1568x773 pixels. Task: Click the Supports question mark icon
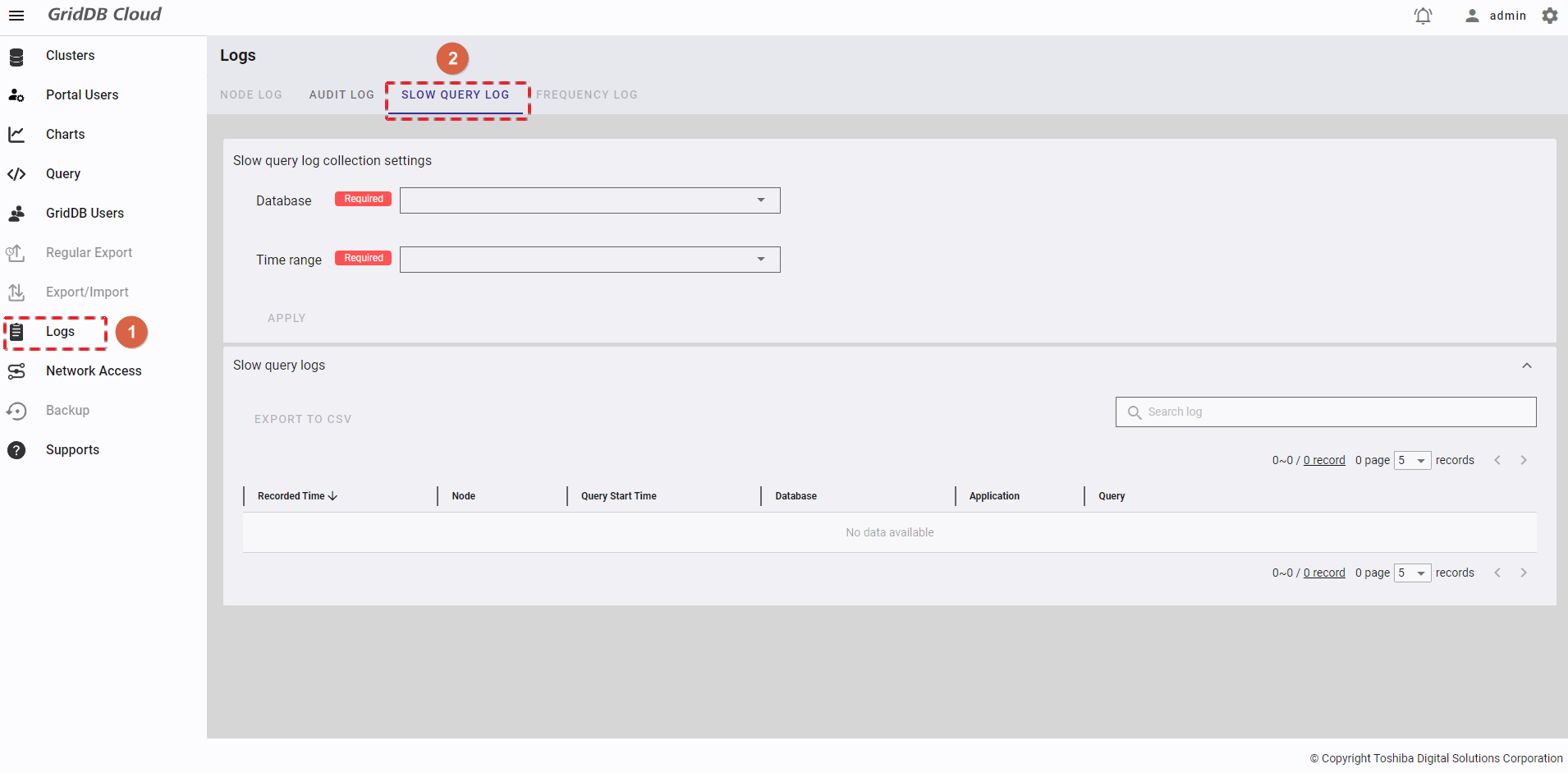pyautogui.click(x=16, y=450)
